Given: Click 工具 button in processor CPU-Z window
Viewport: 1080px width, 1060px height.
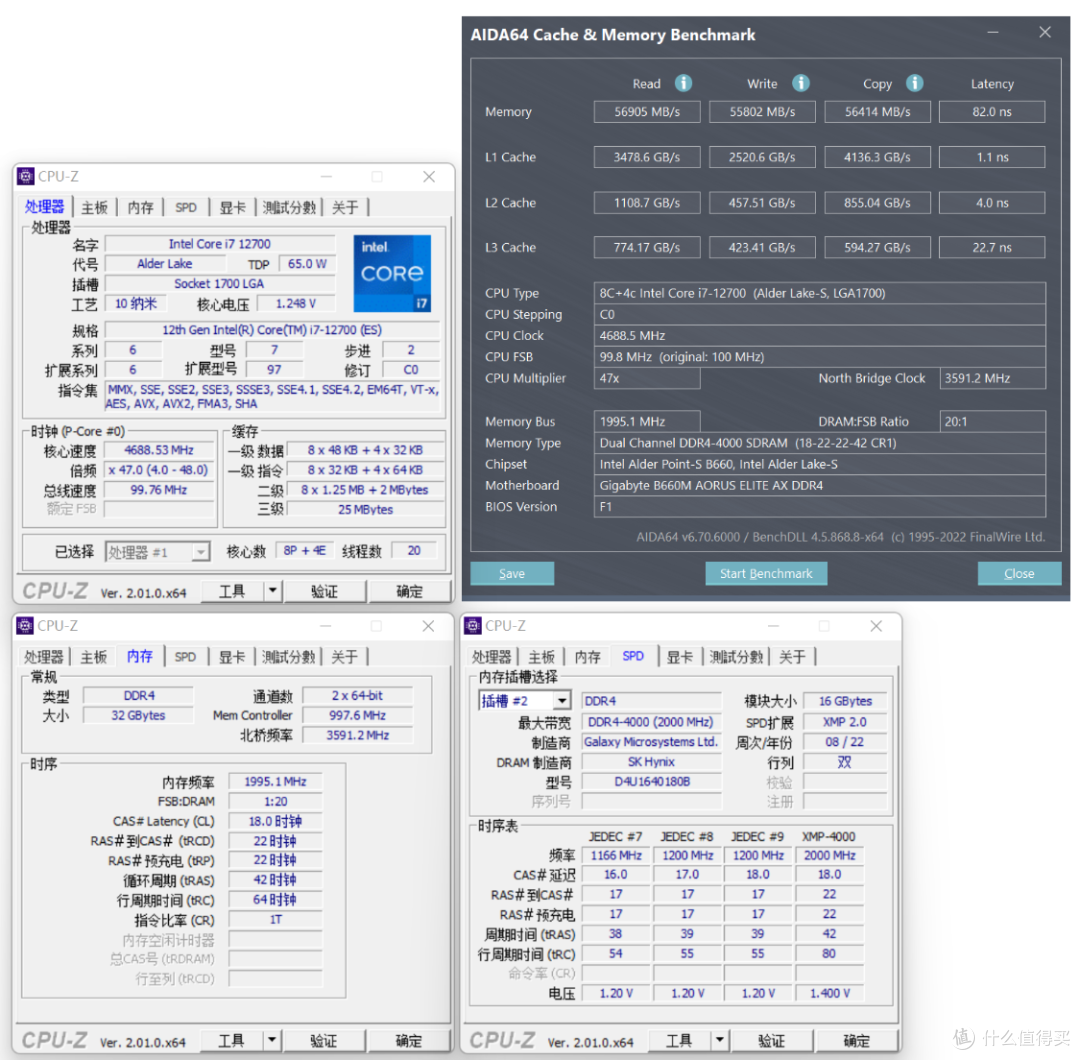Looking at the screenshot, I should coord(232,591).
